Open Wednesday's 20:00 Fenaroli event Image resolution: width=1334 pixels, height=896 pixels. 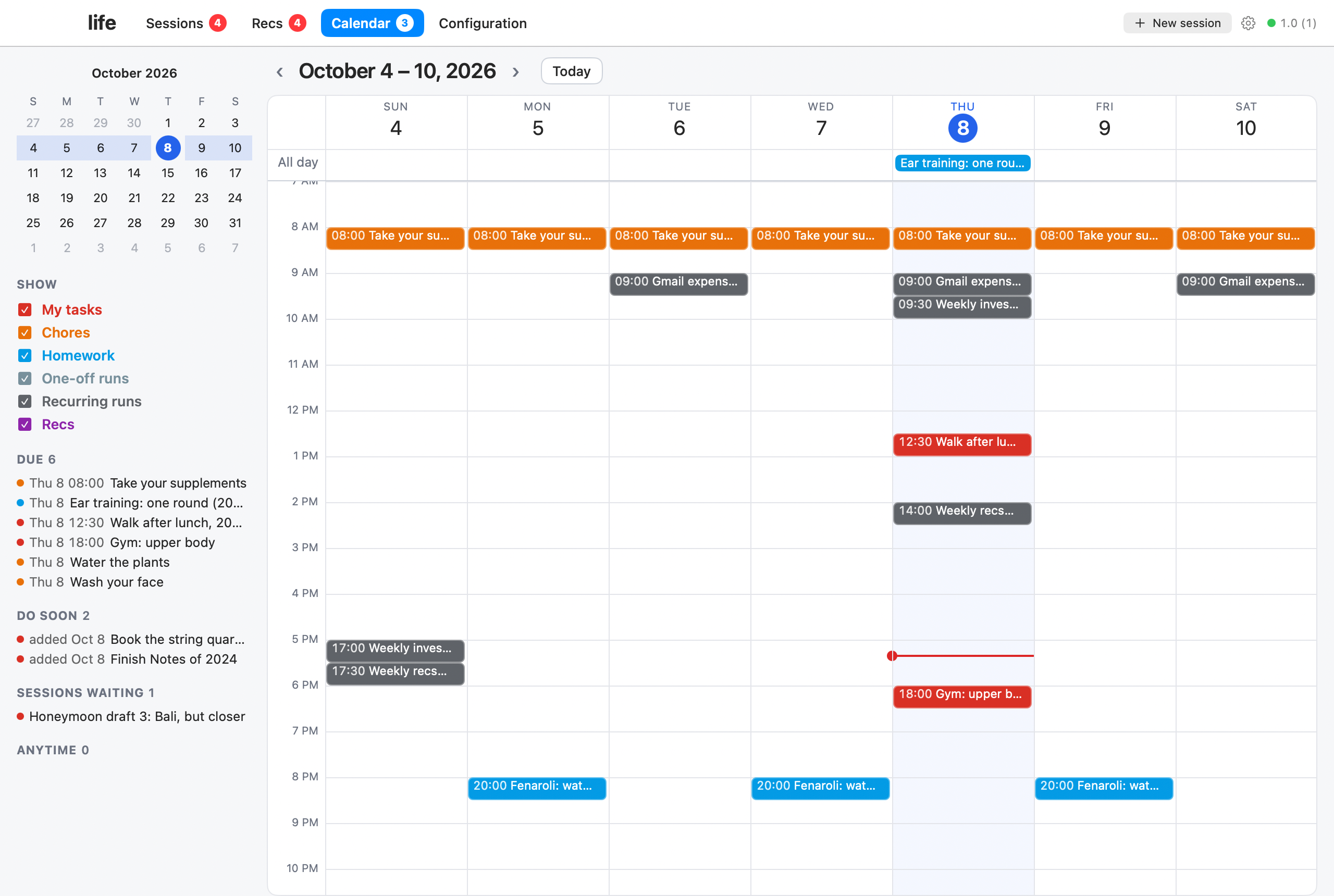820,788
